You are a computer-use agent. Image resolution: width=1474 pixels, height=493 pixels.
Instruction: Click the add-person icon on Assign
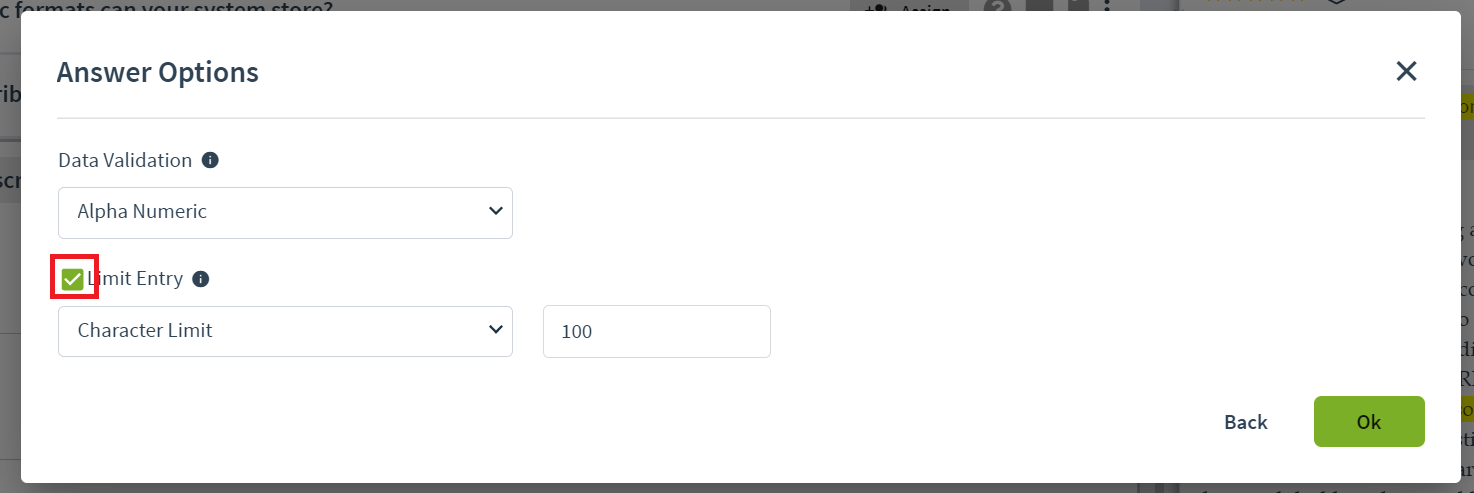(x=876, y=6)
